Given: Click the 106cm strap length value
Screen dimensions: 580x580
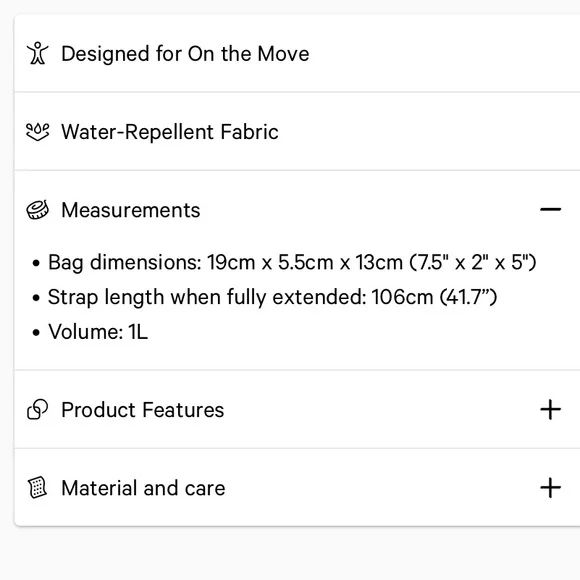Looking at the screenshot, I should 402,297.
